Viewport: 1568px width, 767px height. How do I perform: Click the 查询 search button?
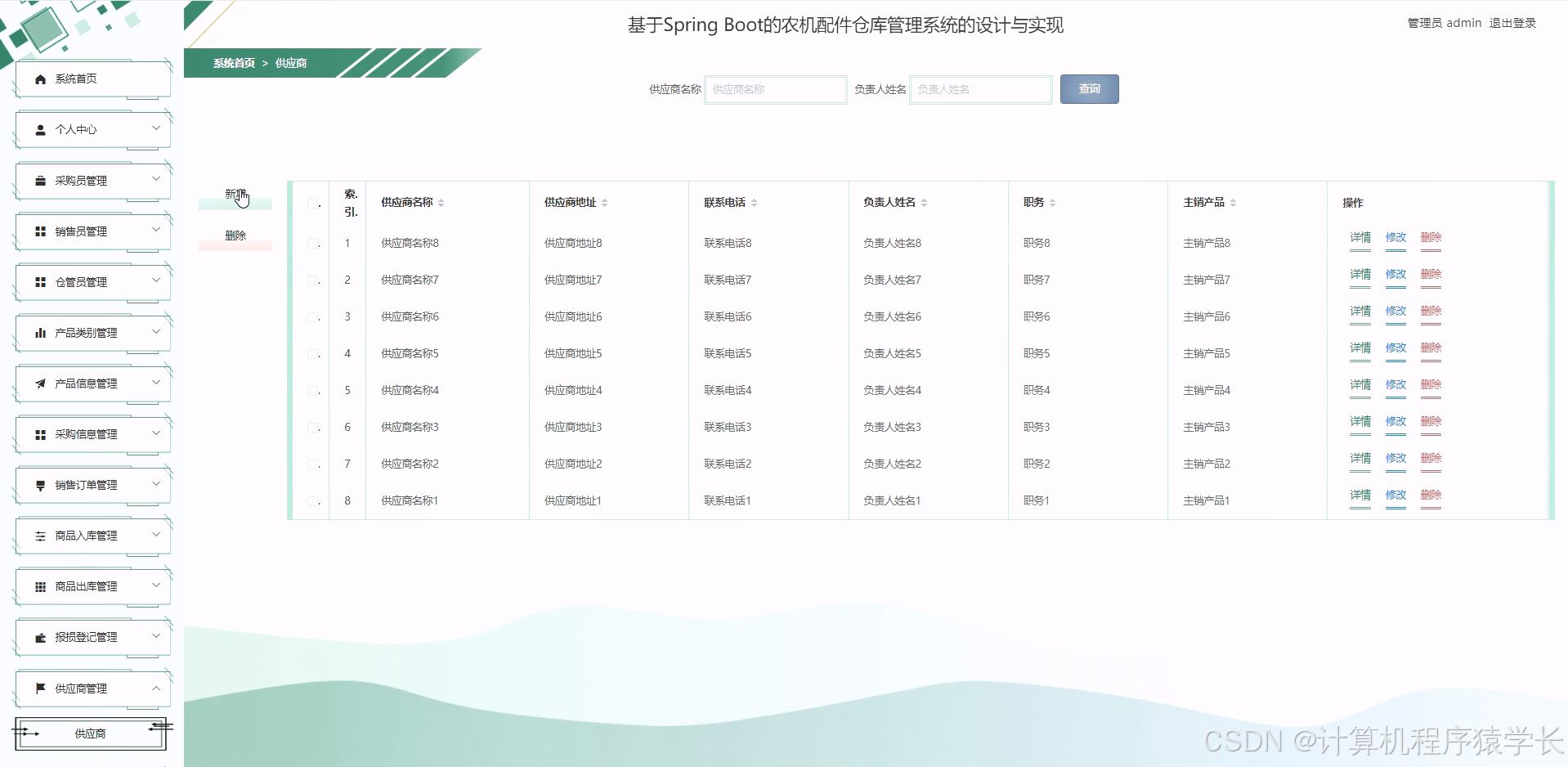pyautogui.click(x=1089, y=89)
